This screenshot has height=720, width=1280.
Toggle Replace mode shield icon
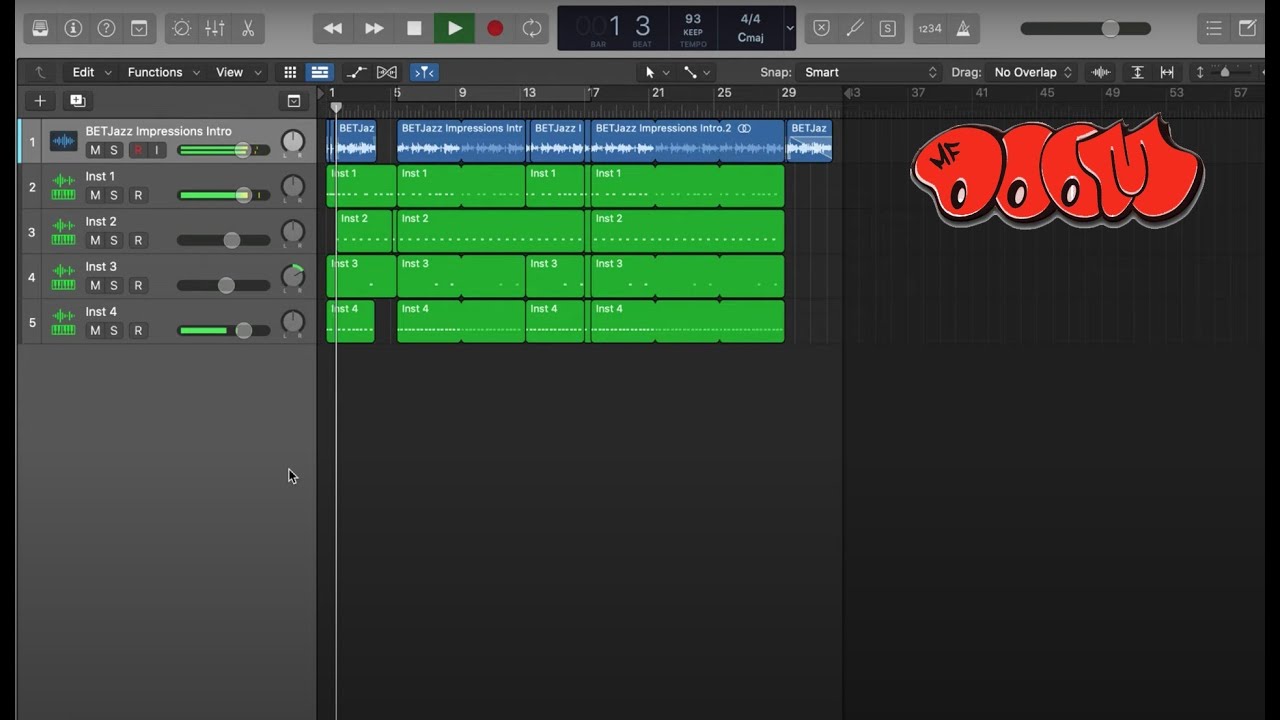821,28
